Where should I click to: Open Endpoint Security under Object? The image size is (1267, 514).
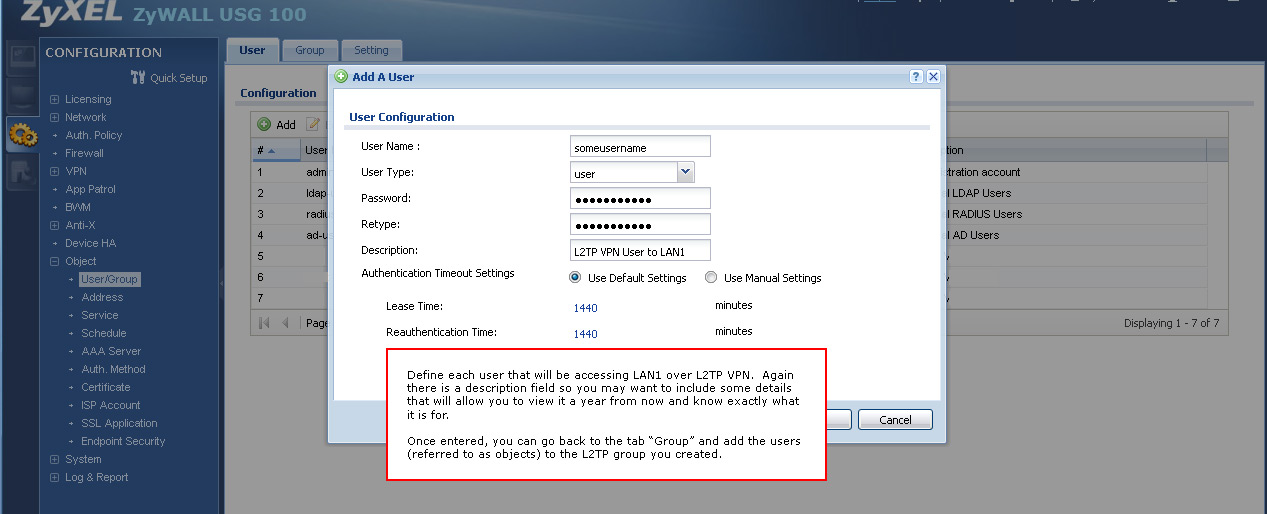pyautogui.click(x=123, y=441)
